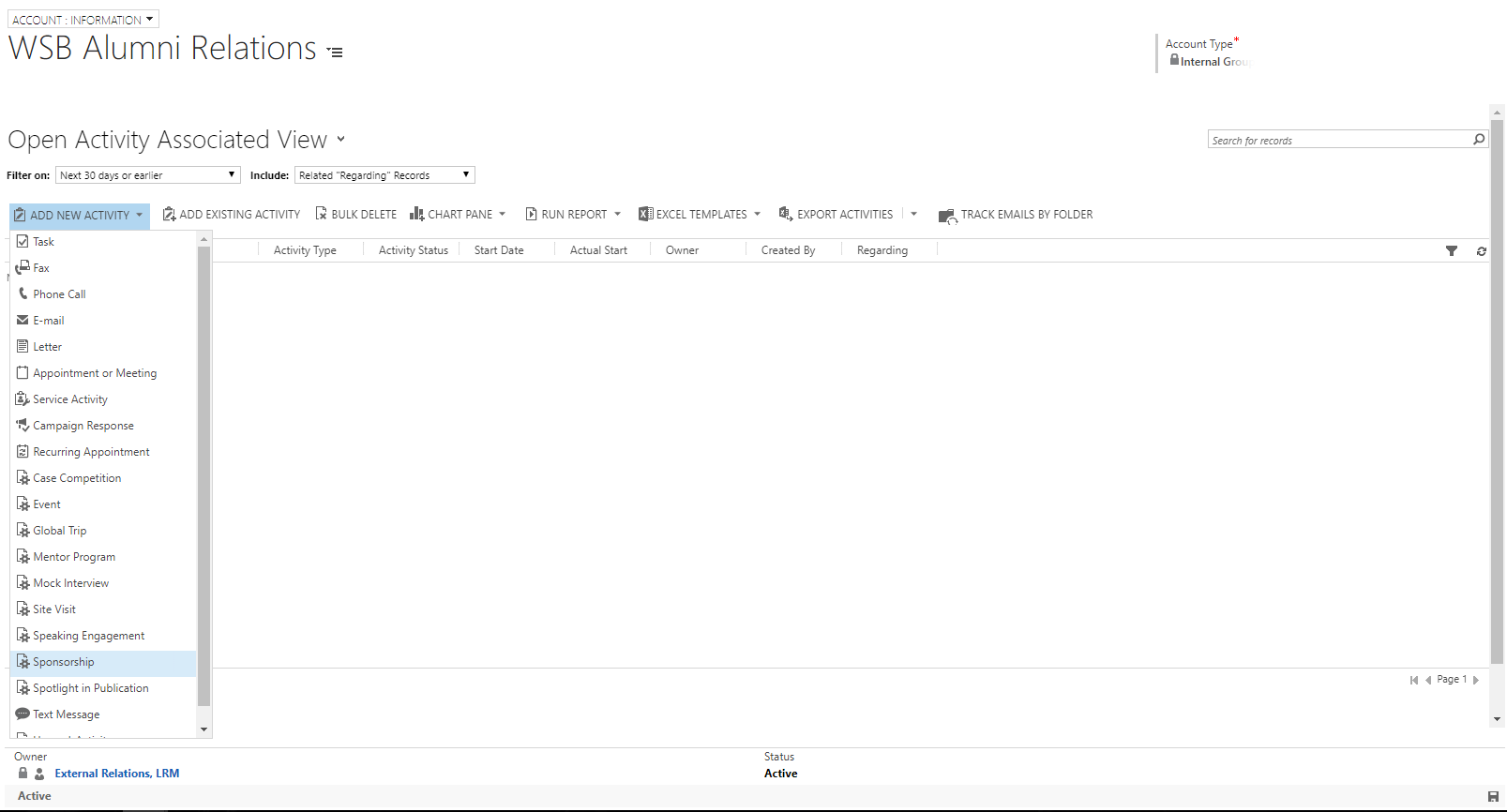Select Sponsorship from the activity menu
Viewport: 1507px width, 812px height.
pos(64,662)
